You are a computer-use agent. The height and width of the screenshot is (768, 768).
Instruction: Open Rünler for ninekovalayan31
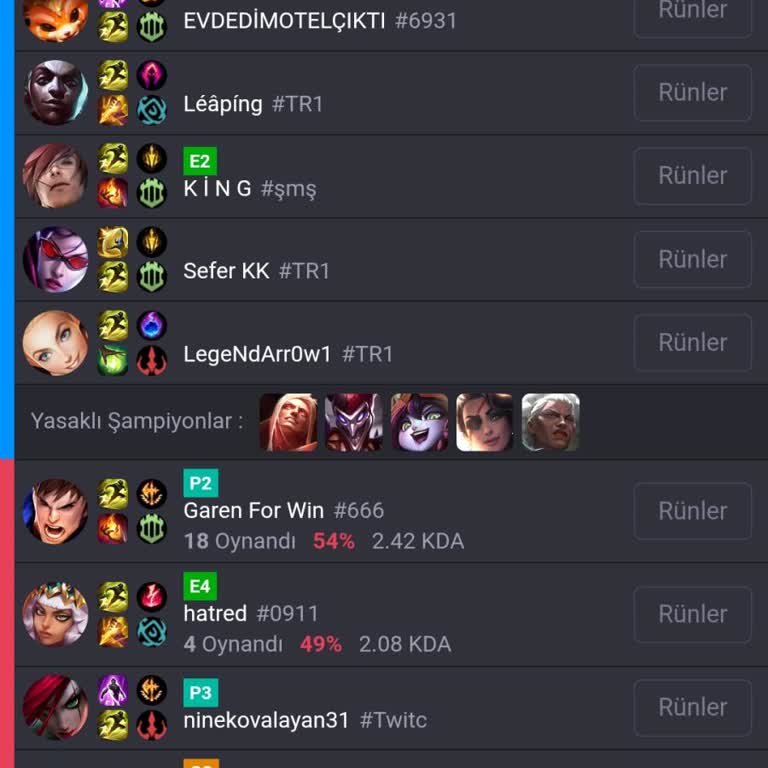click(x=692, y=708)
